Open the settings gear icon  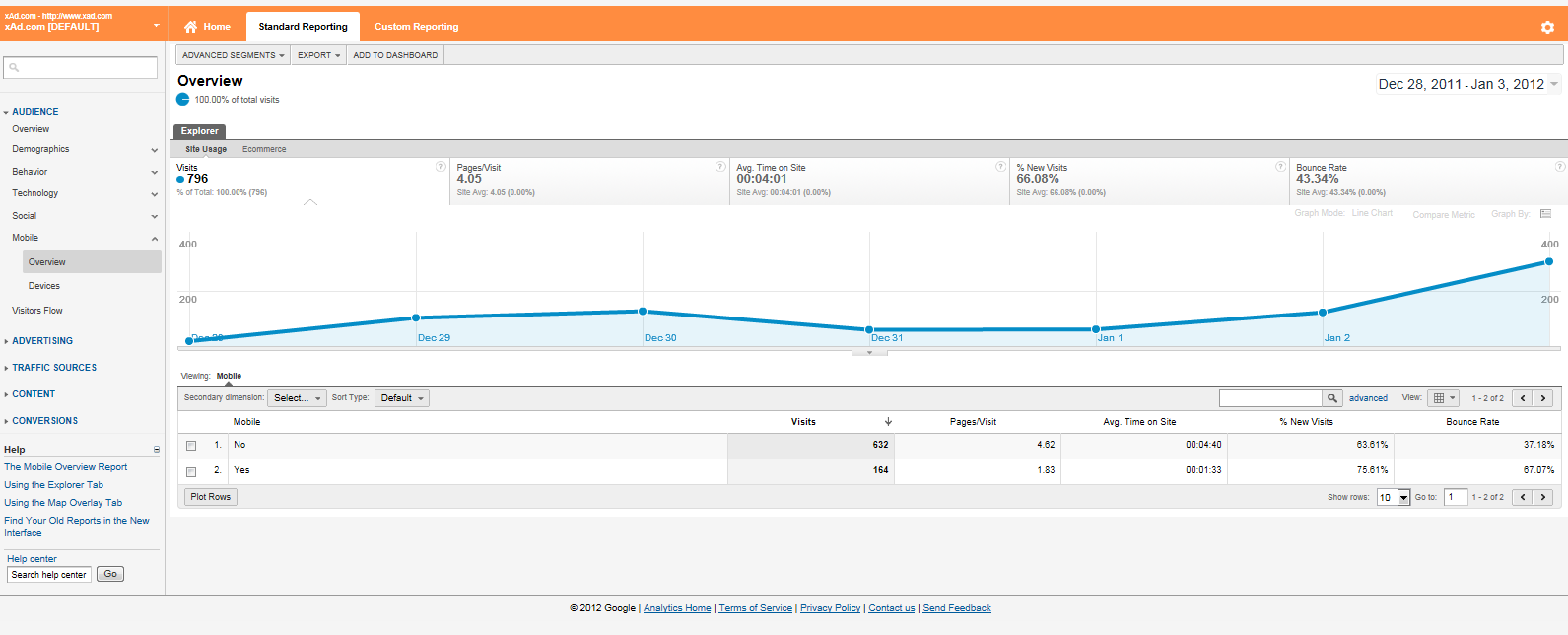[1546, 27]
